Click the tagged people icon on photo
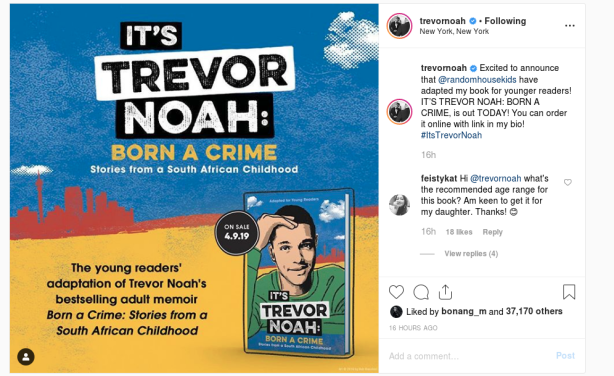The image size is (614, 376). (x=26, y=357)
